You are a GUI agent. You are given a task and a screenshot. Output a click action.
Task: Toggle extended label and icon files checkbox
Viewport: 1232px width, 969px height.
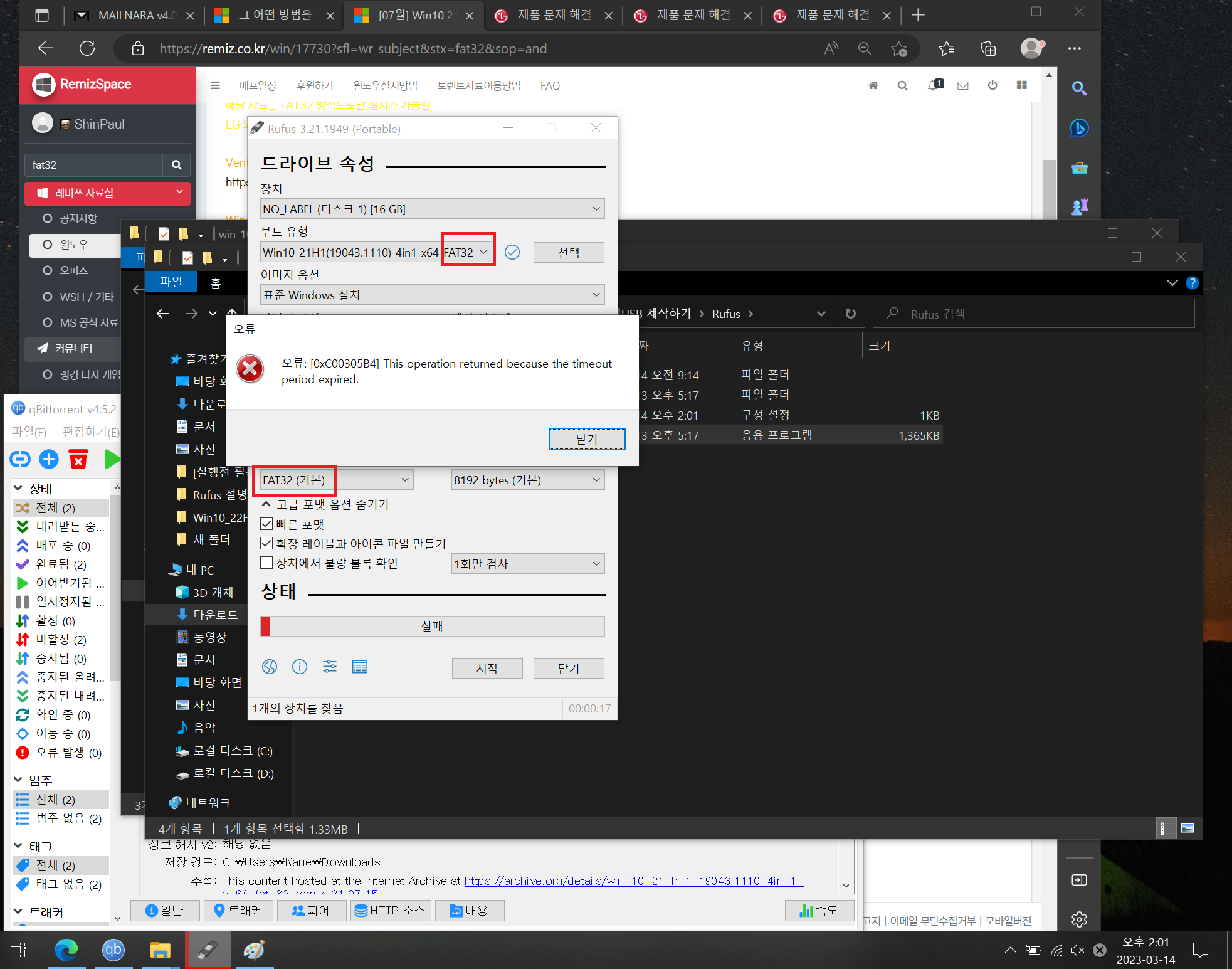(266, 543)
